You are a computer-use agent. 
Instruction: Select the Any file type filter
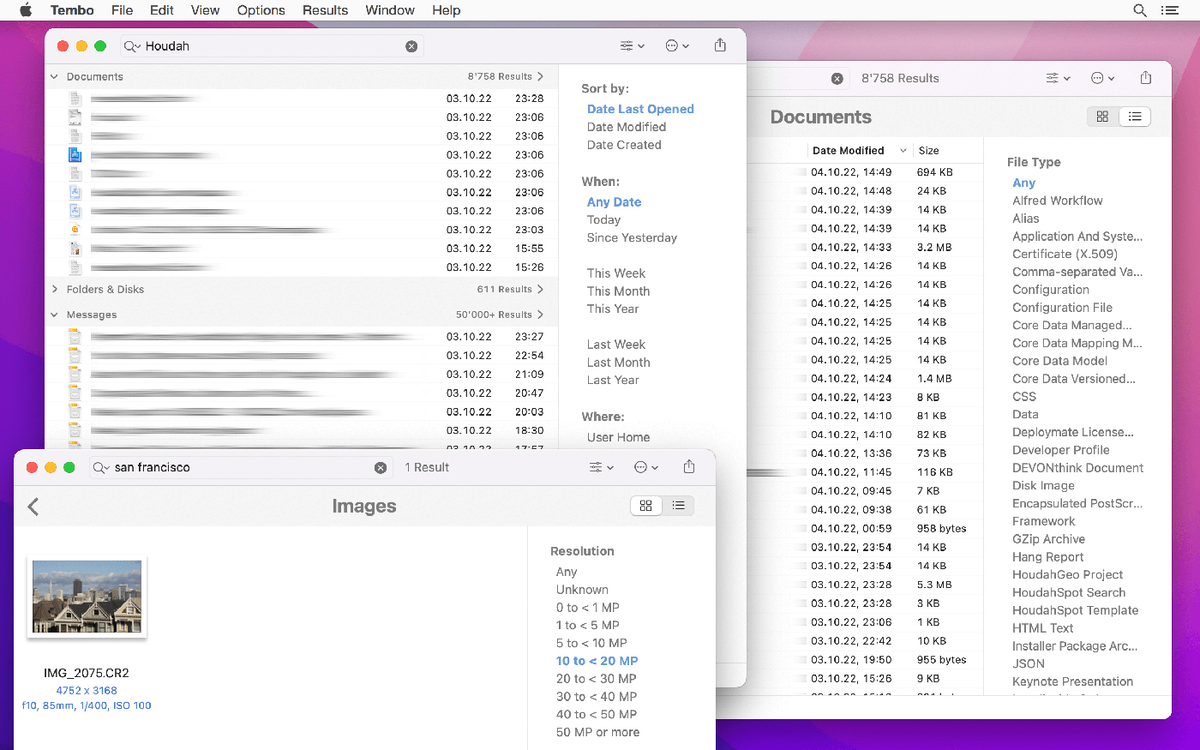pos(1024,183)
